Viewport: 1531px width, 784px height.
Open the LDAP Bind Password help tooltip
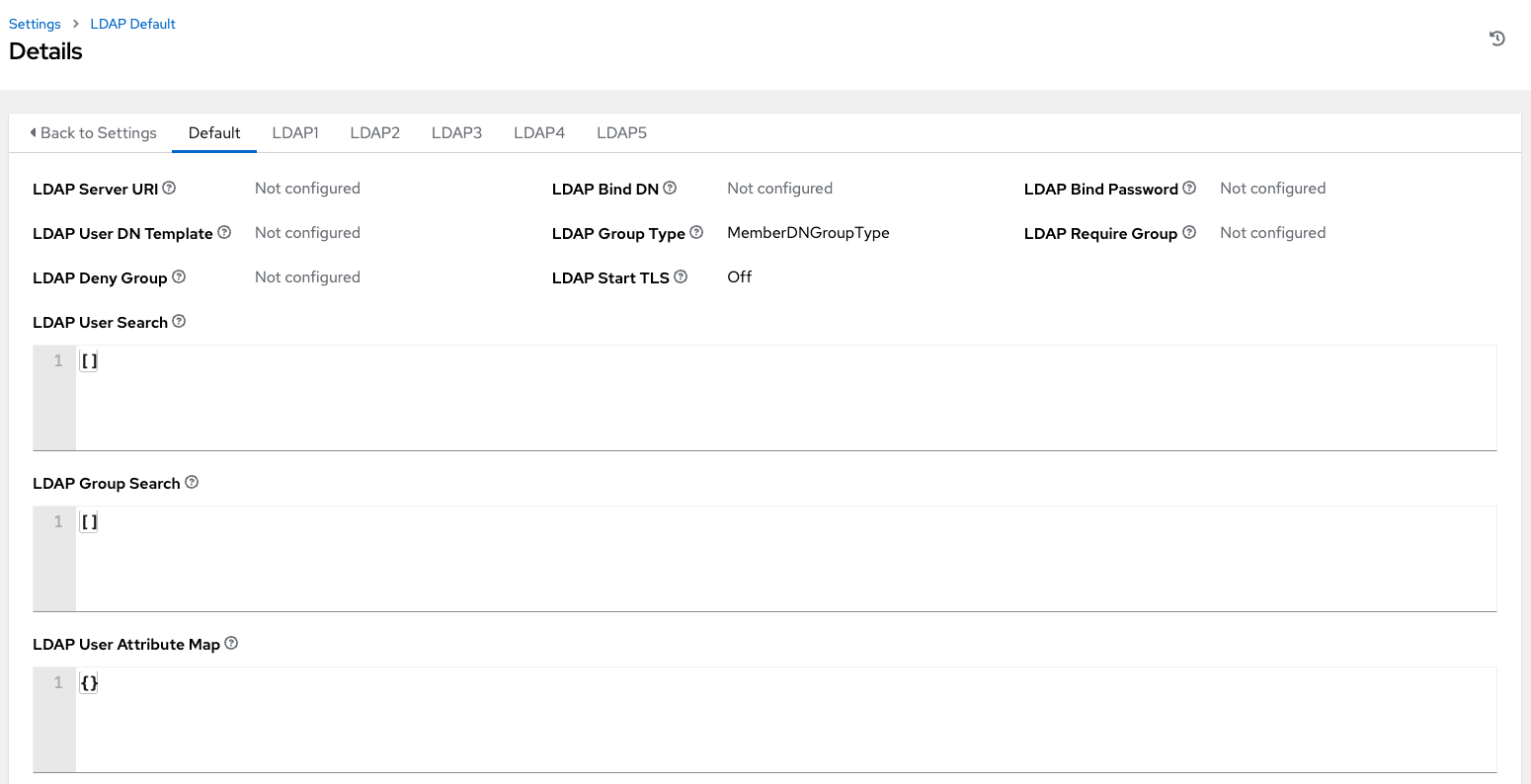click(1188, 188)
